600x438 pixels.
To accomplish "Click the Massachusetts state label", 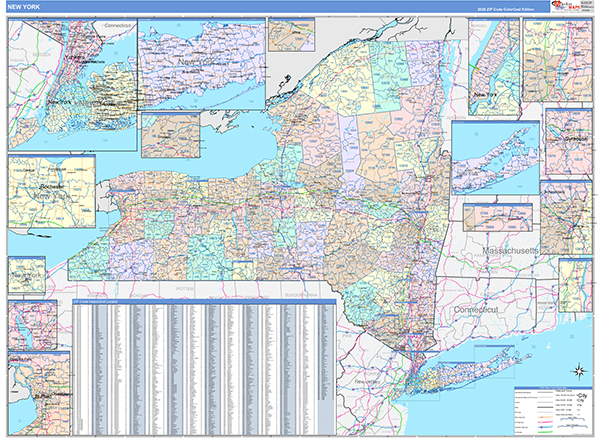I will point(510,251).
